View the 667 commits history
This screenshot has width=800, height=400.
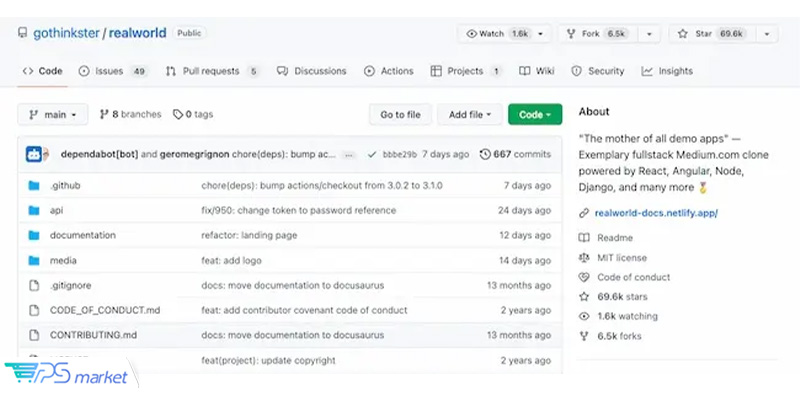(516, 154)
